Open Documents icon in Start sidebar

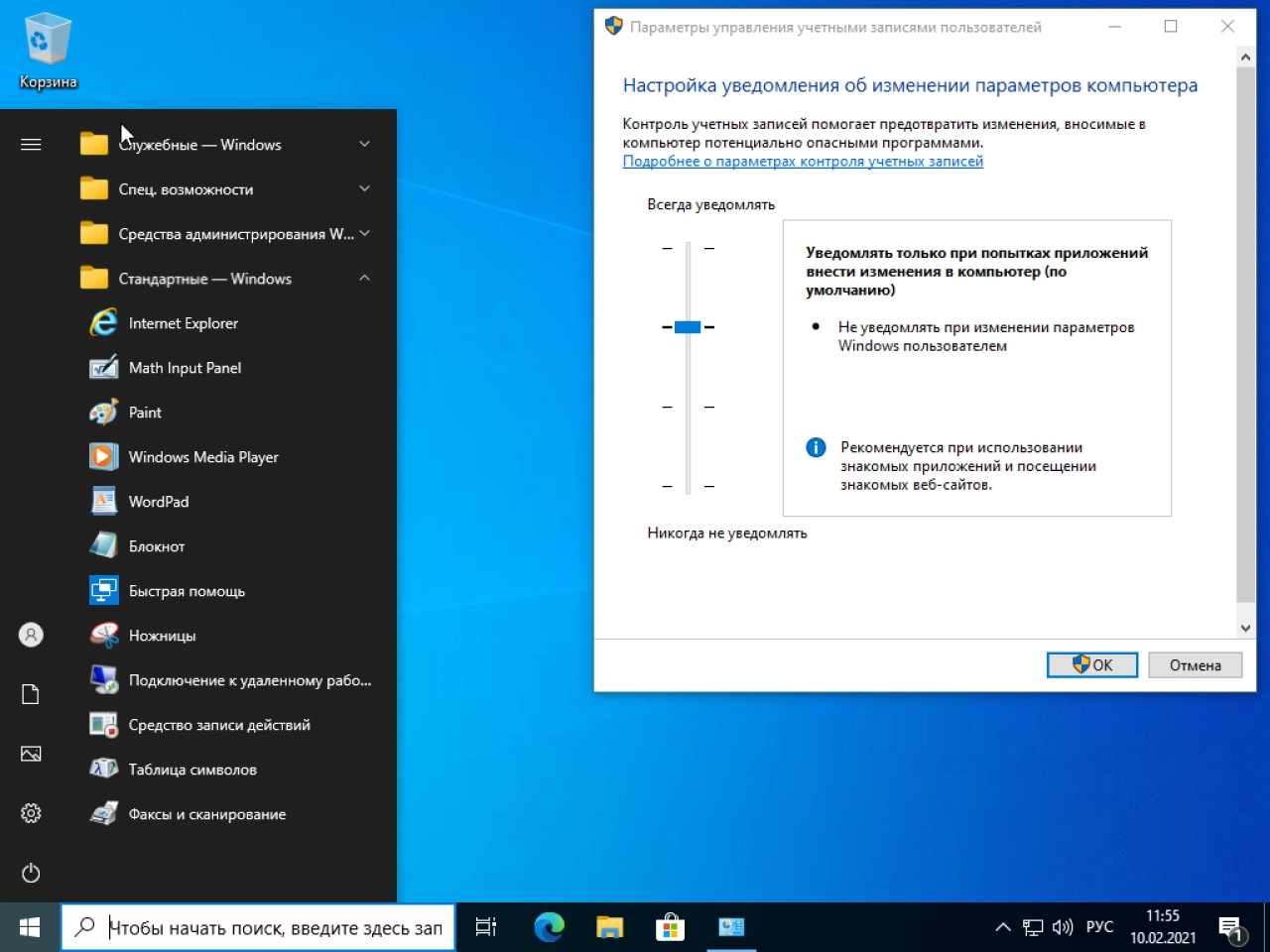coord(31,694)
